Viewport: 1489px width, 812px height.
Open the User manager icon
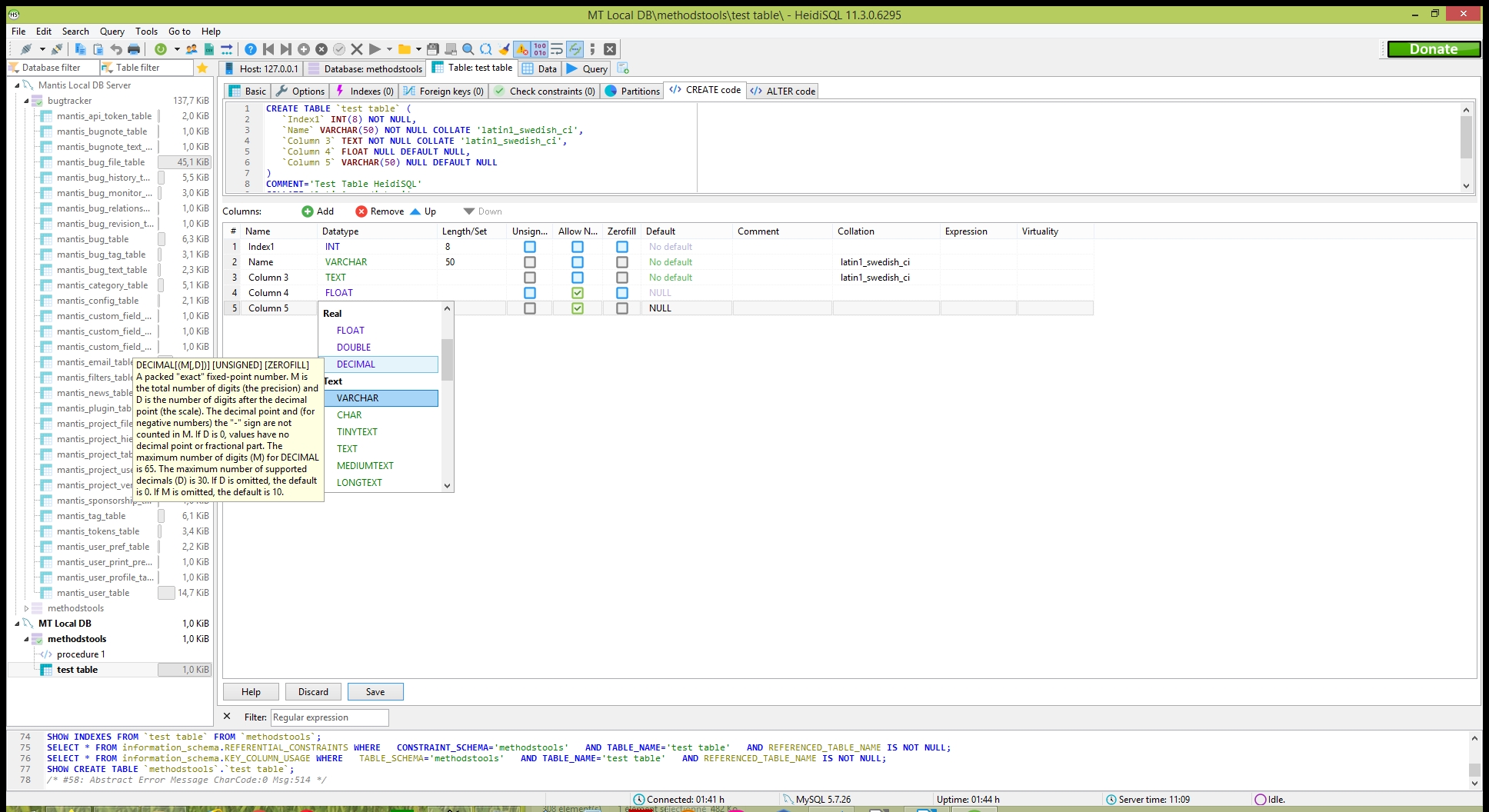(192, 49)
